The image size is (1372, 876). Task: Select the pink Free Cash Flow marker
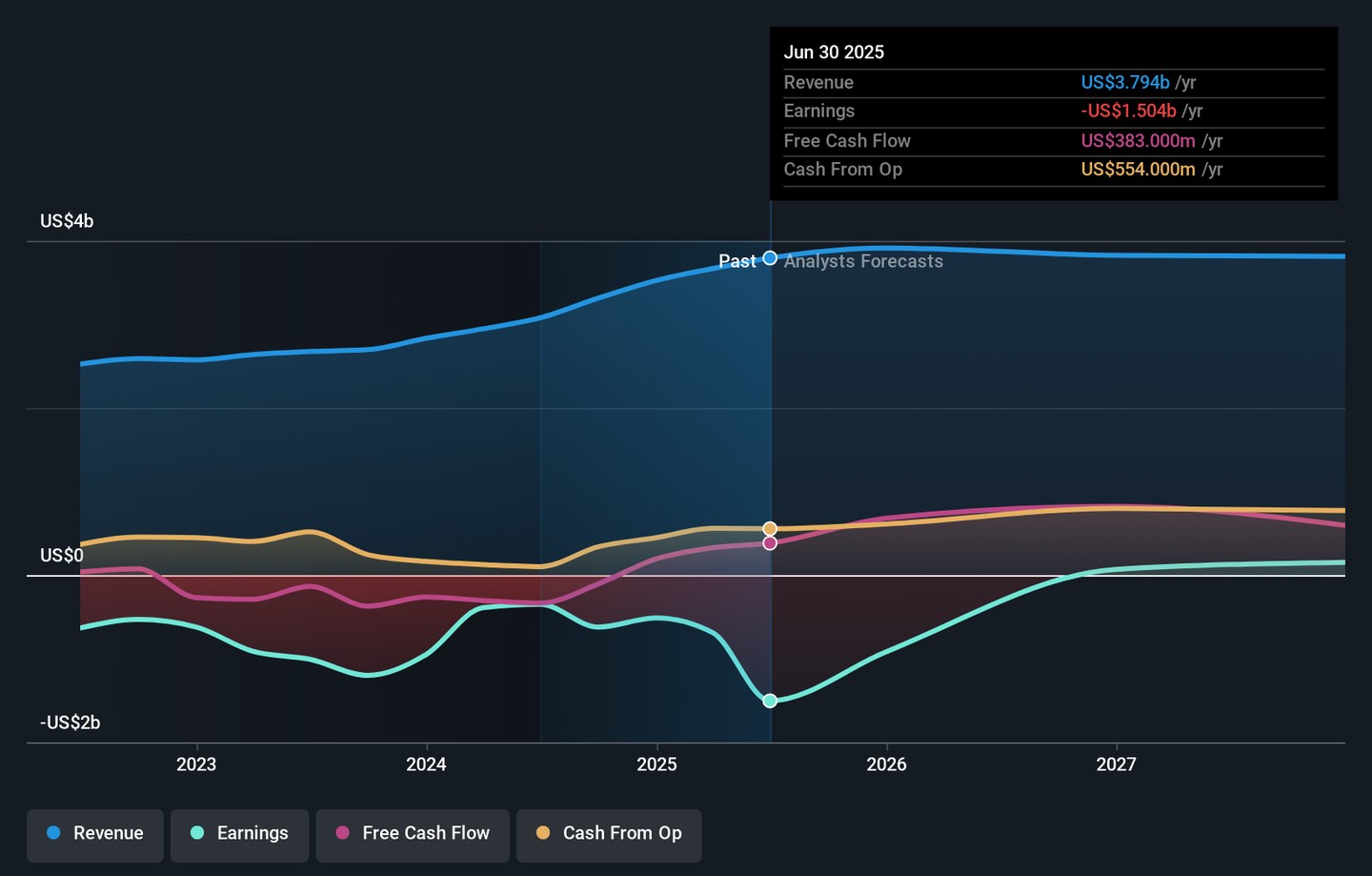[770, 543]
